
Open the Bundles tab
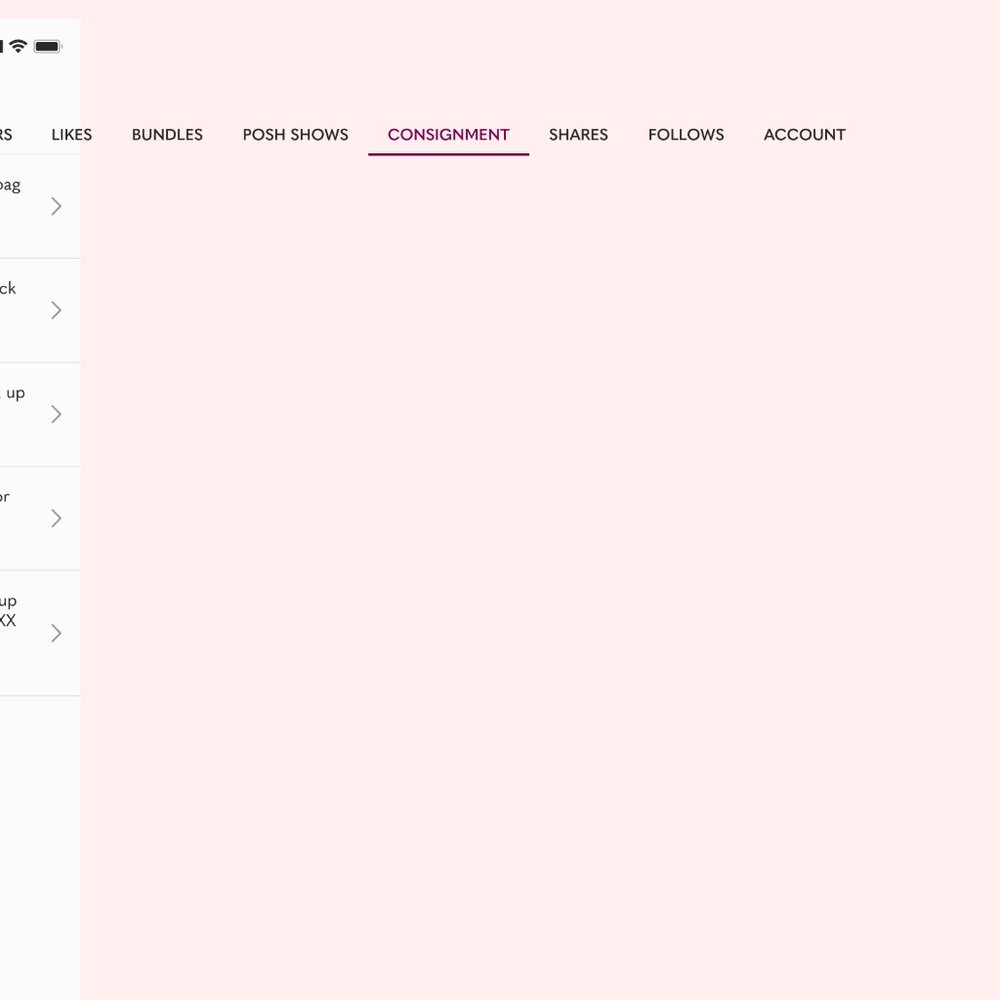(x=167, y=135)
